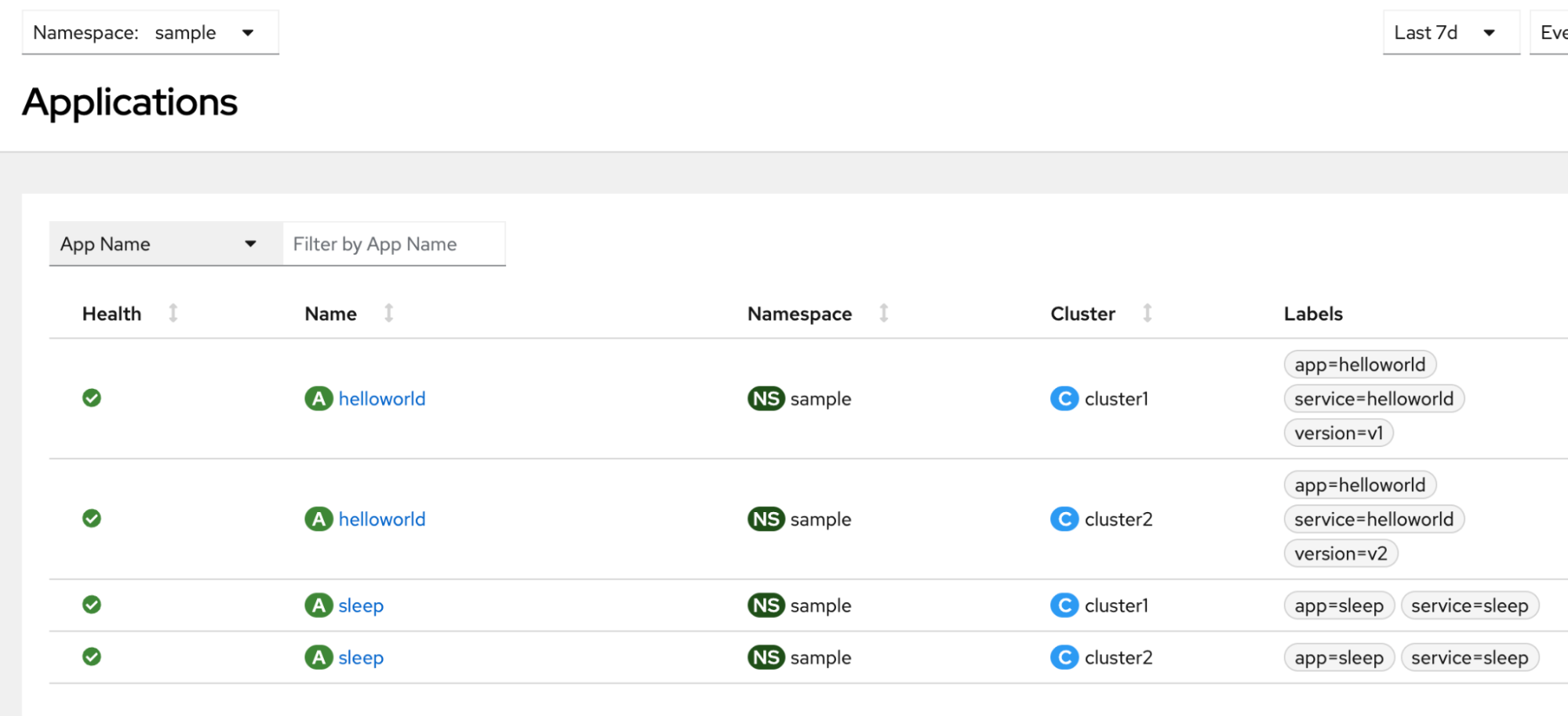Click the healthy status icon for helloworld cluster1

92,398
